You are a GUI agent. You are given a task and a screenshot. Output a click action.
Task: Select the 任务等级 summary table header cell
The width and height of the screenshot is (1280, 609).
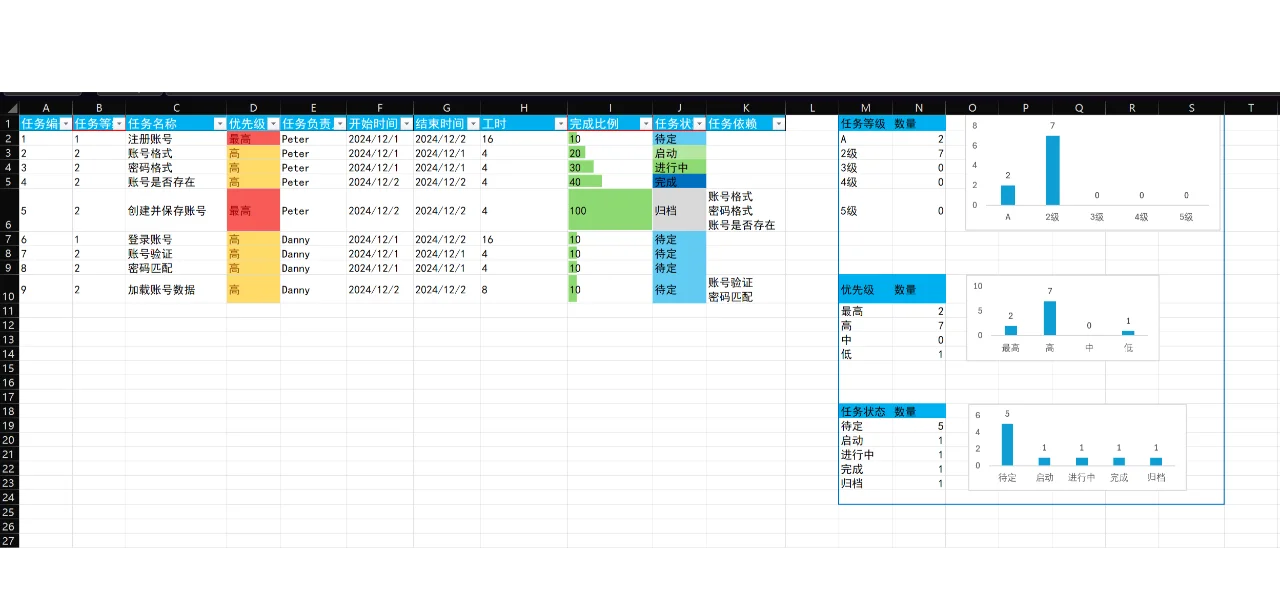(866, 124)
